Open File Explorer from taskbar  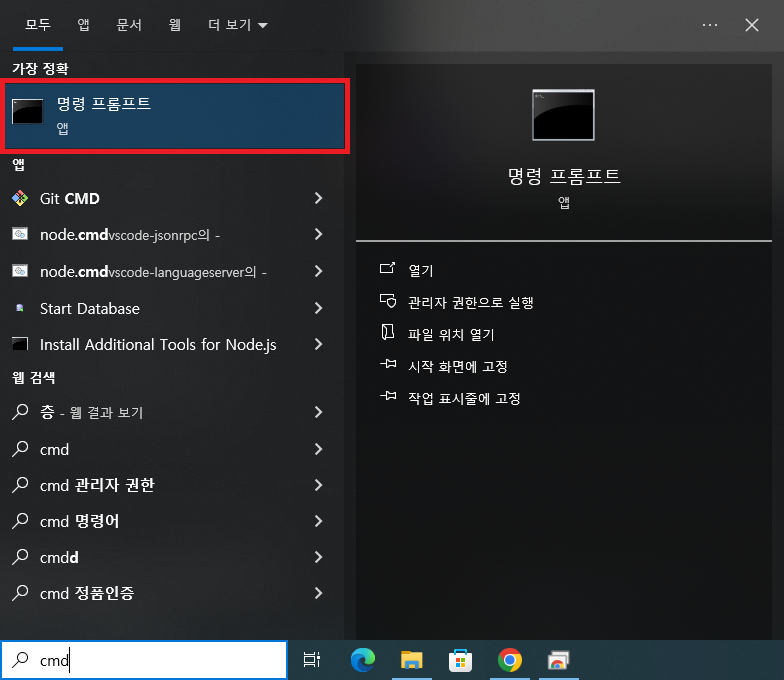[412, 660]
